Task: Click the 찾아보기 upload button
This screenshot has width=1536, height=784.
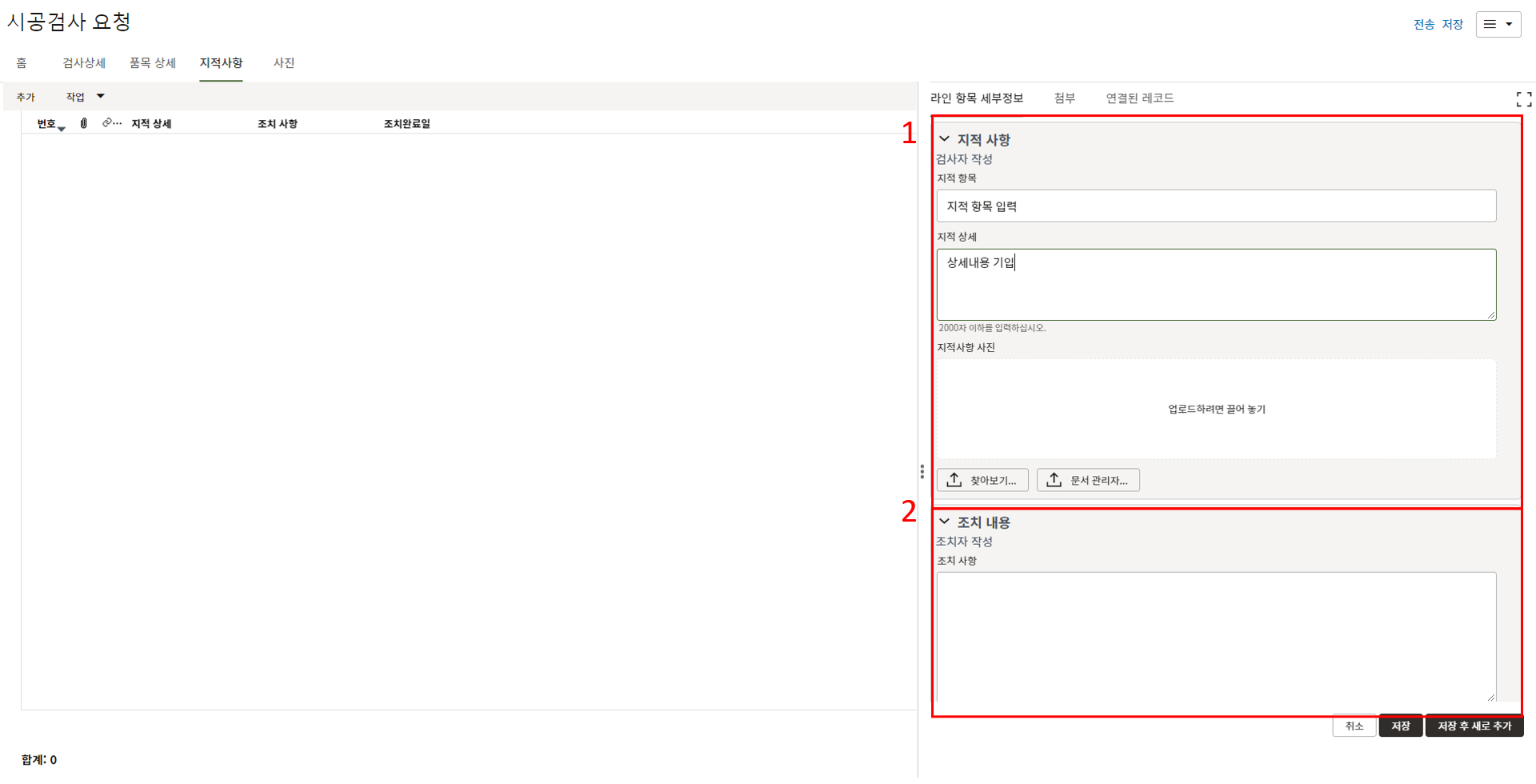Action: (982, 480)
